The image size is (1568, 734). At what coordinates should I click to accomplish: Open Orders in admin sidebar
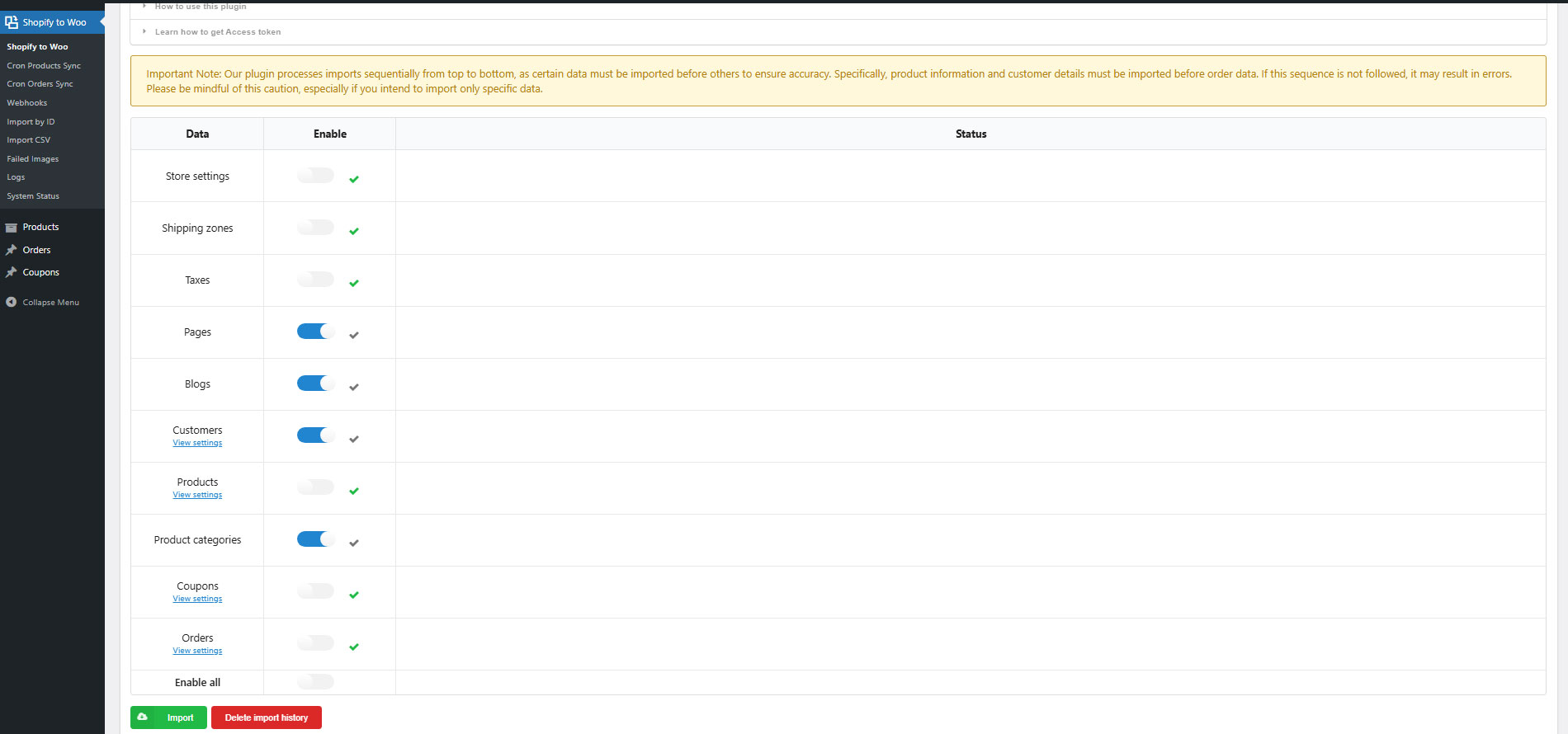36,250
